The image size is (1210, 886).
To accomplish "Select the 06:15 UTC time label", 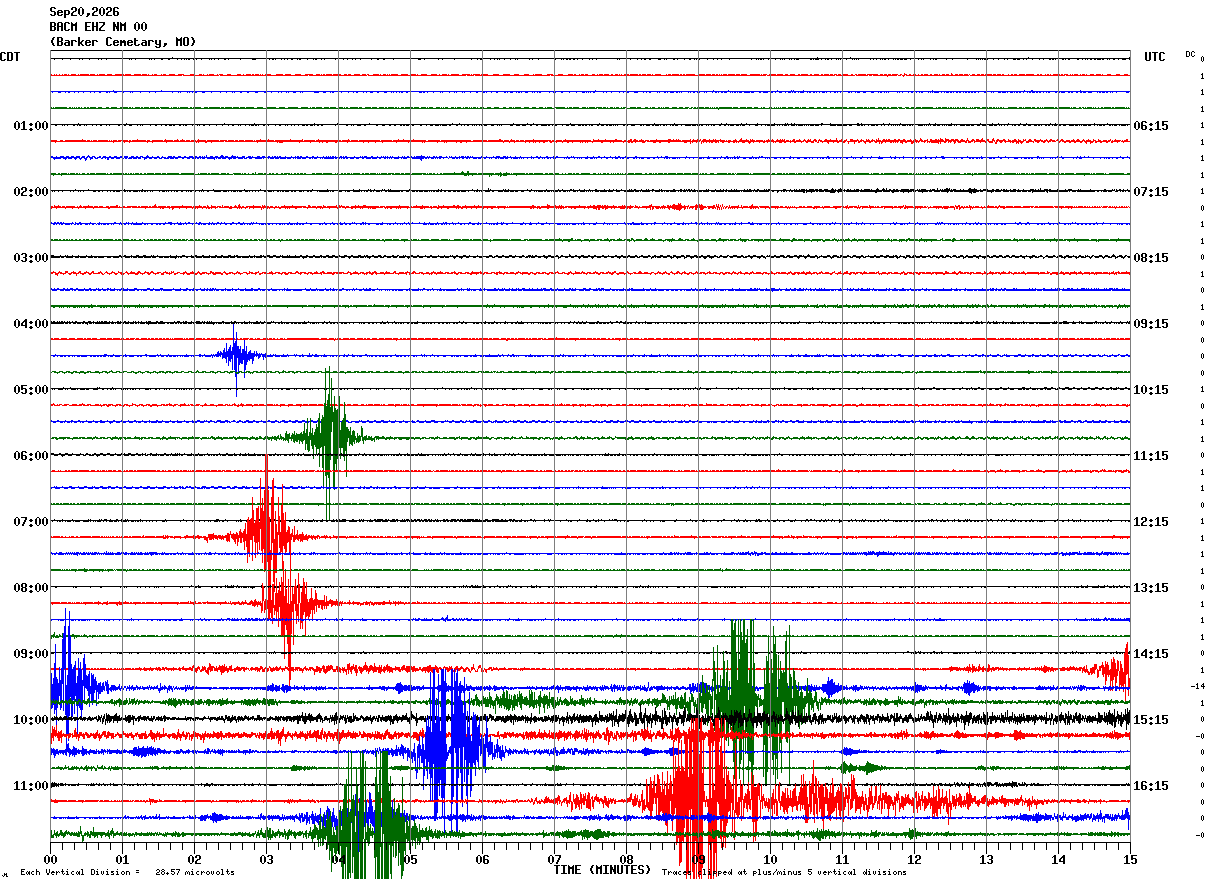I will 1150,125.
